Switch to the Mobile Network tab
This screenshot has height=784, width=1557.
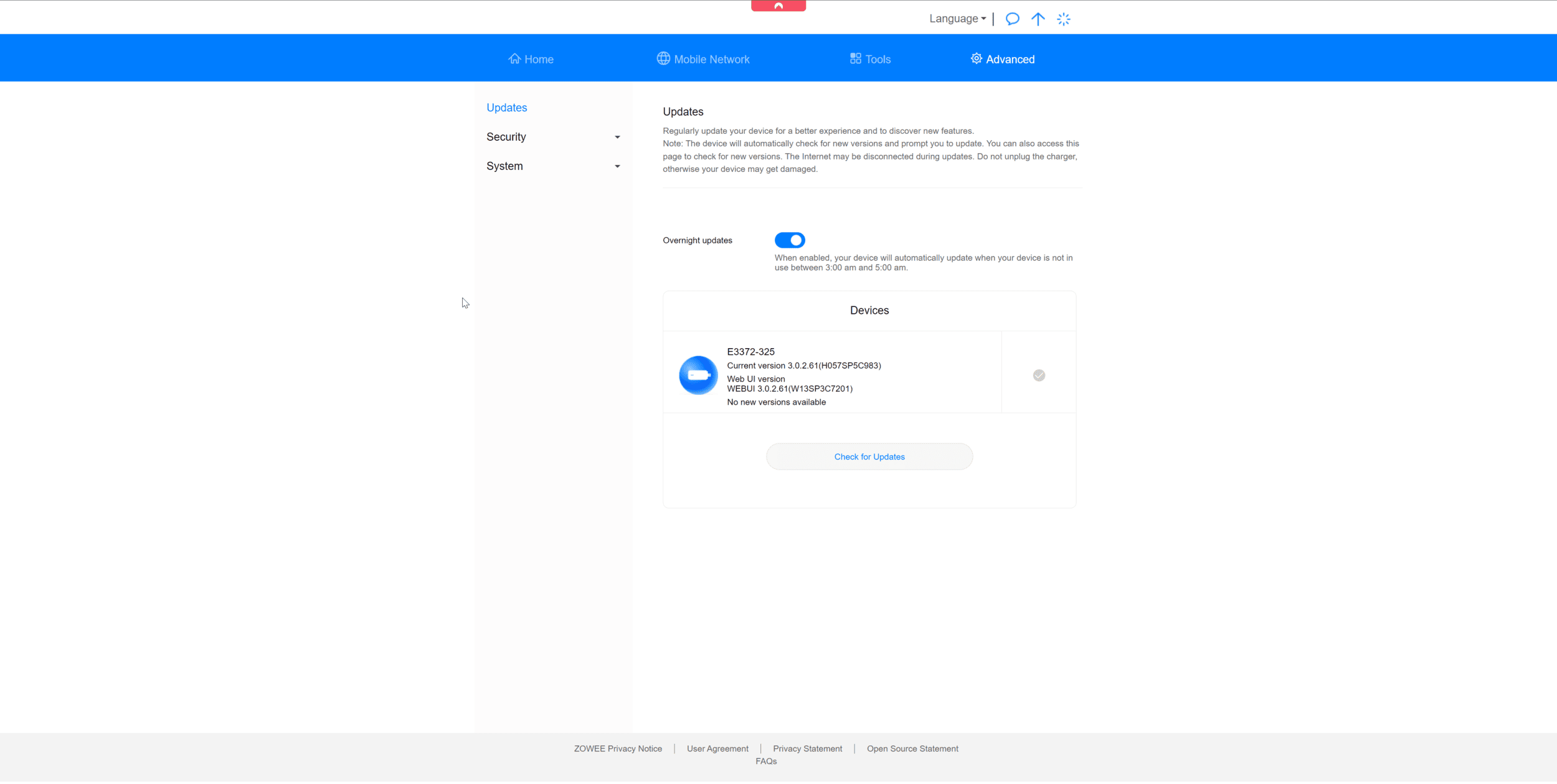[x=711, y=59]
